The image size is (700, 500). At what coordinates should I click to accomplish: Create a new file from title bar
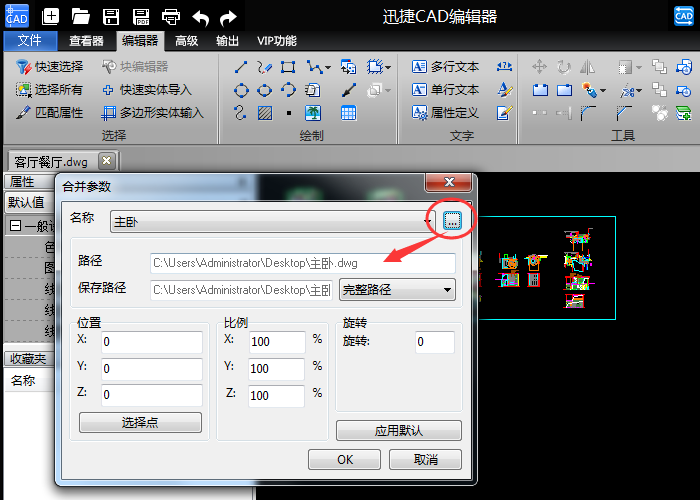[50, 17]
